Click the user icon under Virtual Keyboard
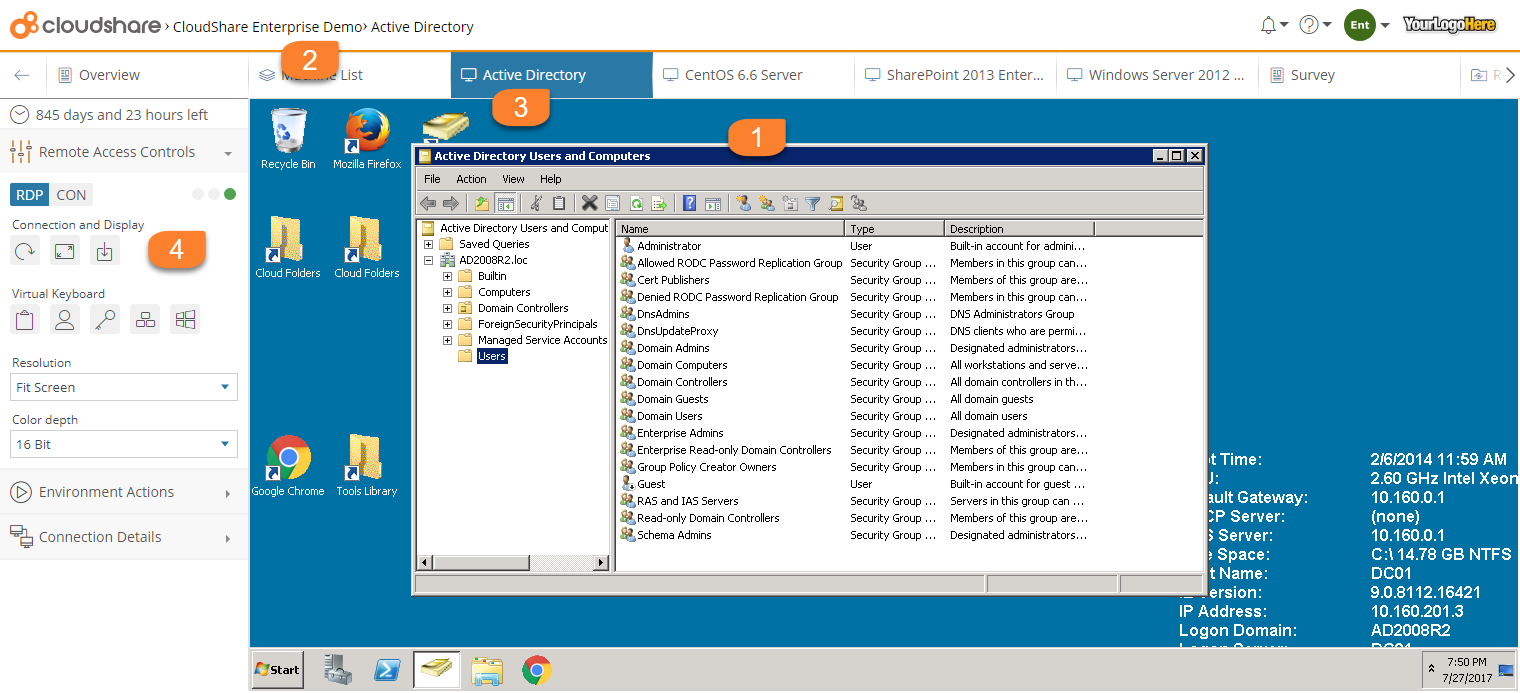This screenshot has width=1520, height=693. click(65, 319)
